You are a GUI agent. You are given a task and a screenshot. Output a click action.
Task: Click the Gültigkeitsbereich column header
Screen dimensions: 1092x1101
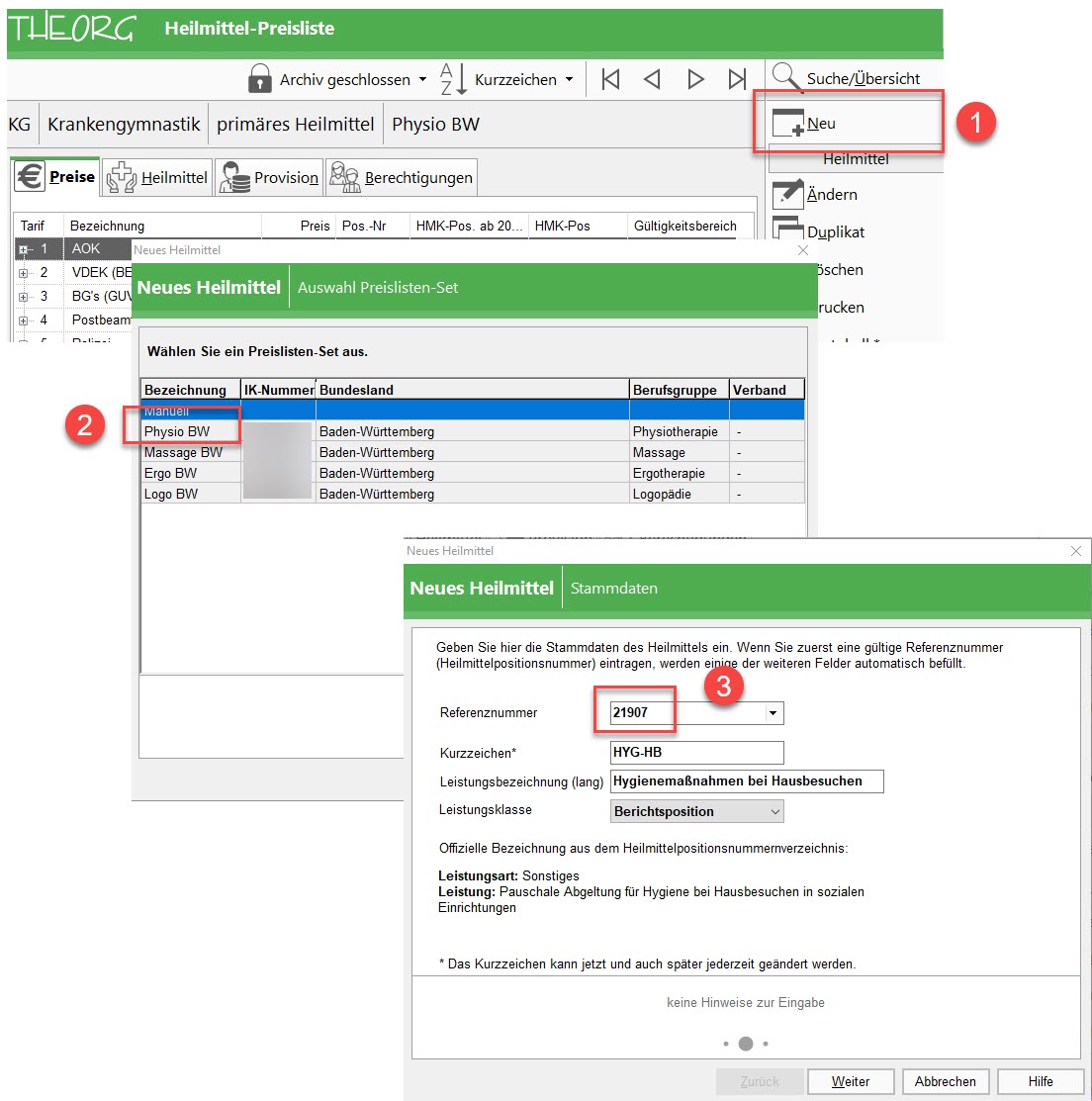coord(690,227)
